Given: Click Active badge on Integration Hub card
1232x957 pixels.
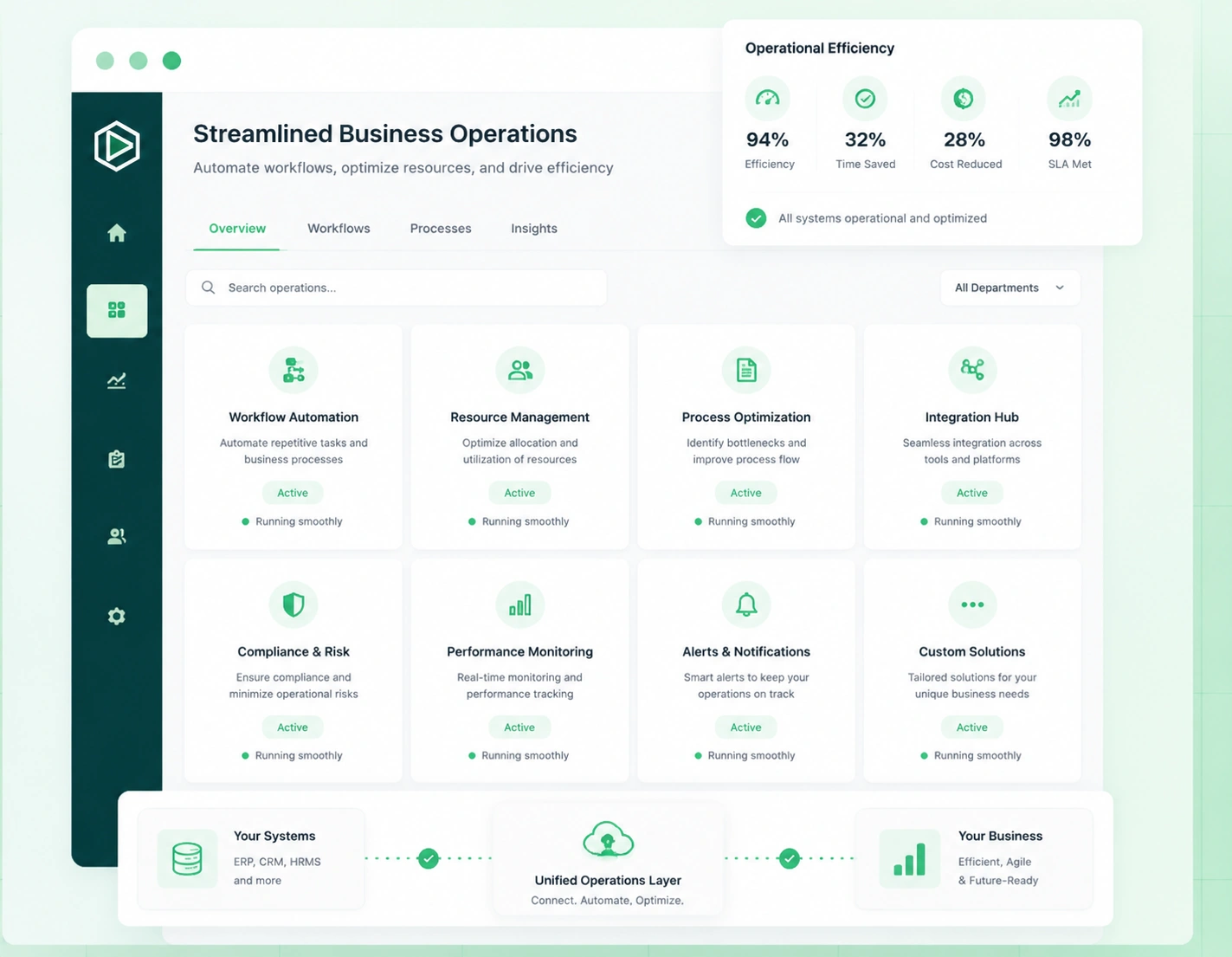Looking at the screenshot, I should pos(971,493).
